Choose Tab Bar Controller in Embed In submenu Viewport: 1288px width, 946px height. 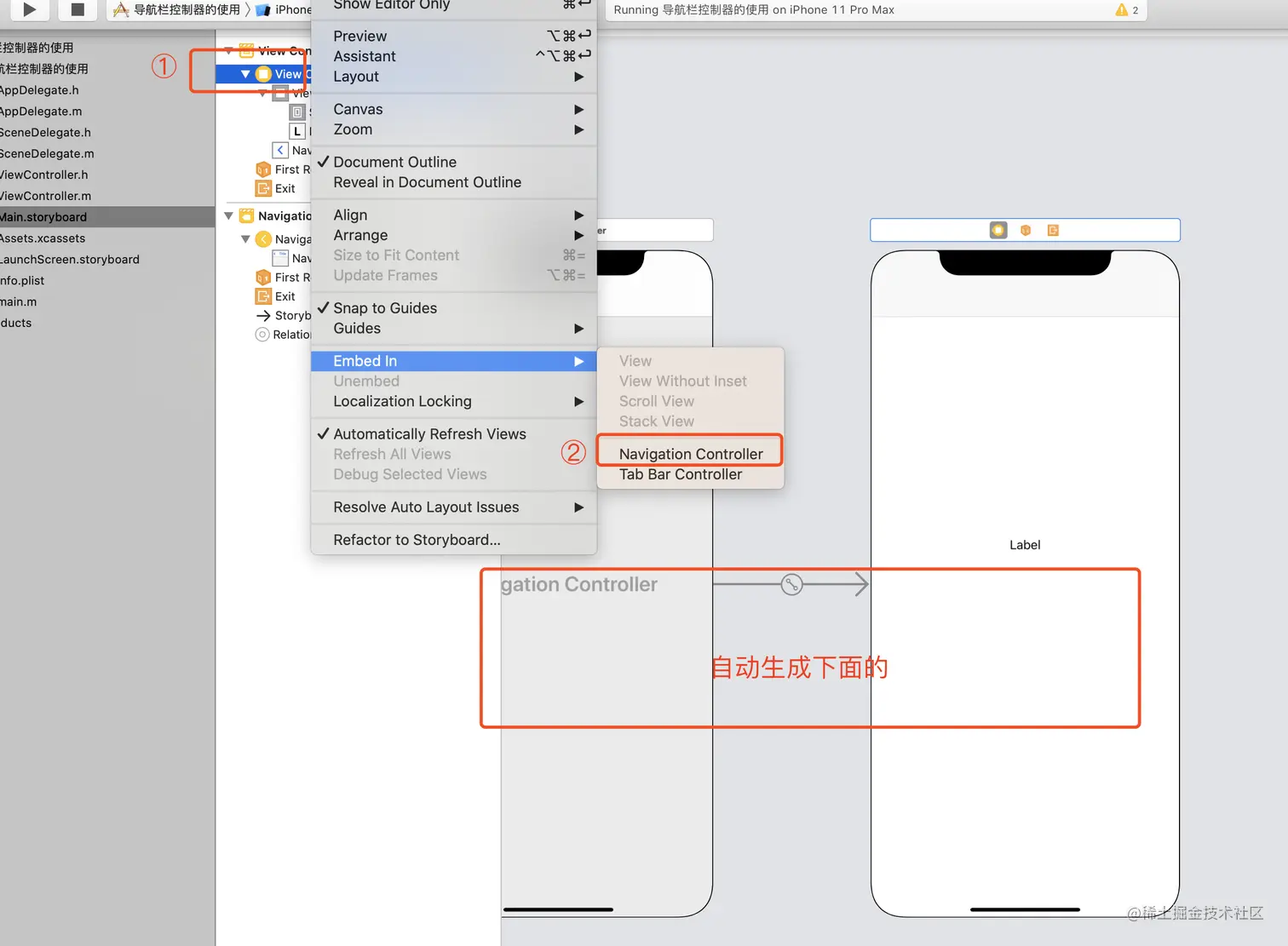click(690, 474)
